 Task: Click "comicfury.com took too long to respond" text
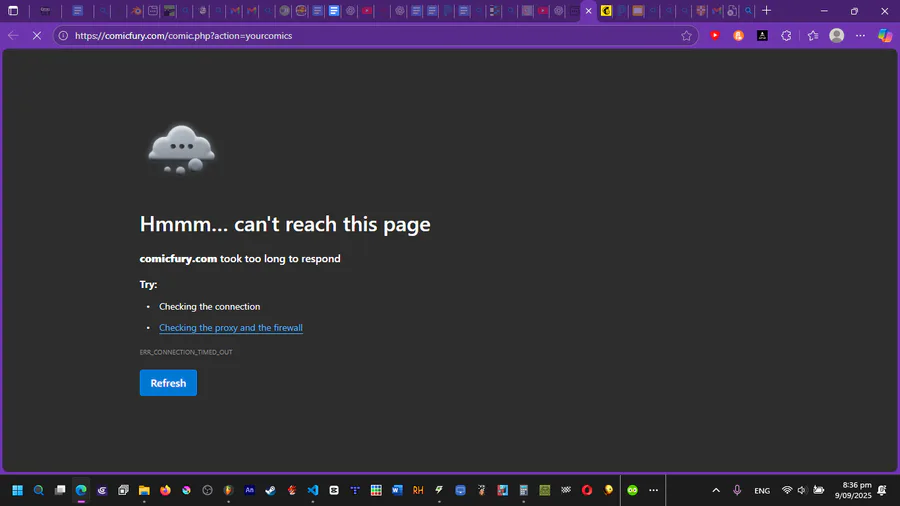[240, 259]
